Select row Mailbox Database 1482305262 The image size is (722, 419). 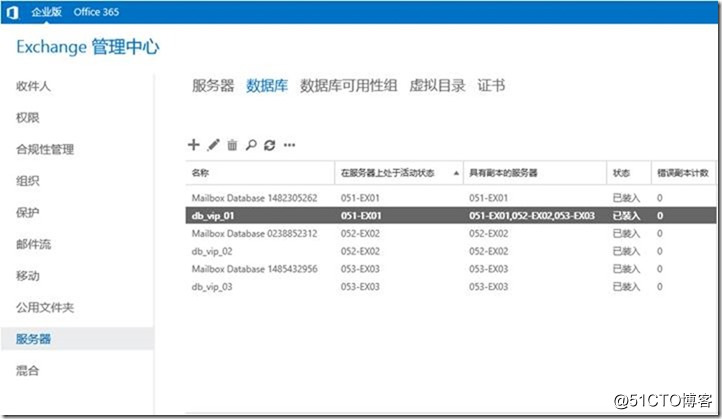coord(451,198)
